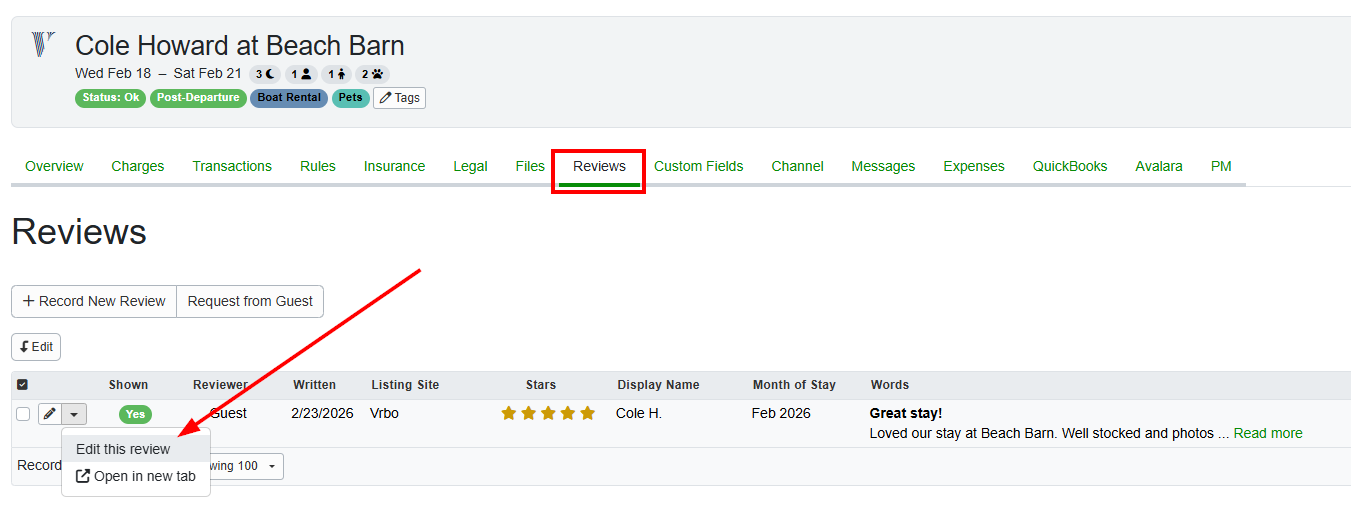
Task: Open the Files tab
Action: 530,166
